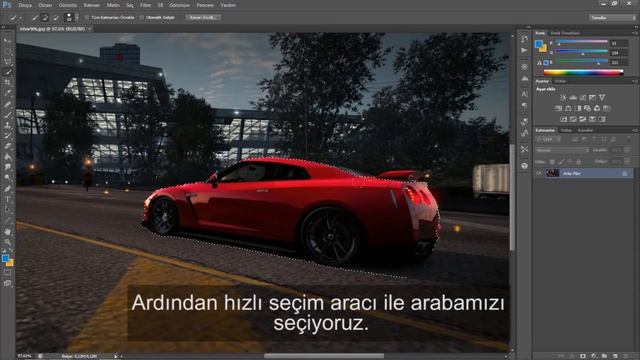Viewport: 640px width, 360px height.
Task: Open the Katmanlar panel flyout menu
Action: [x=634, y=131]
